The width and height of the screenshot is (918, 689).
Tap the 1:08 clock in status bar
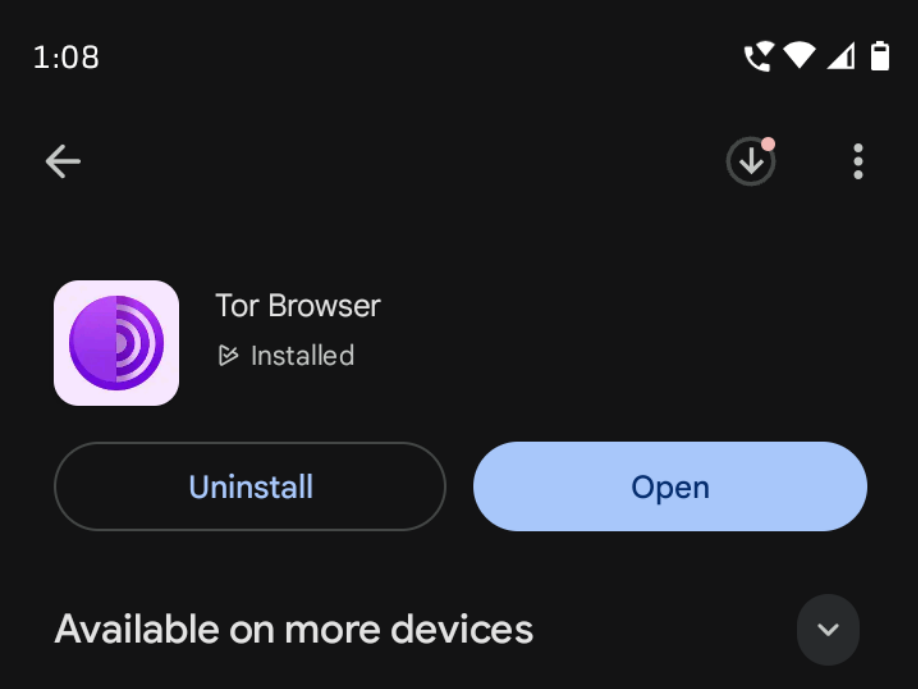click(x=66, y=57)
